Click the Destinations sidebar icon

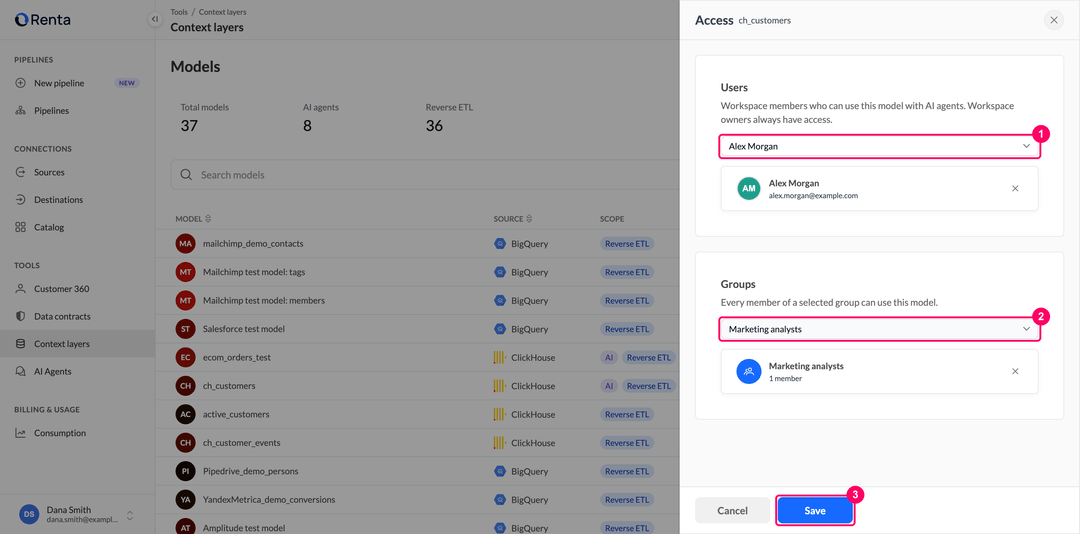click(x=21, y=200)
